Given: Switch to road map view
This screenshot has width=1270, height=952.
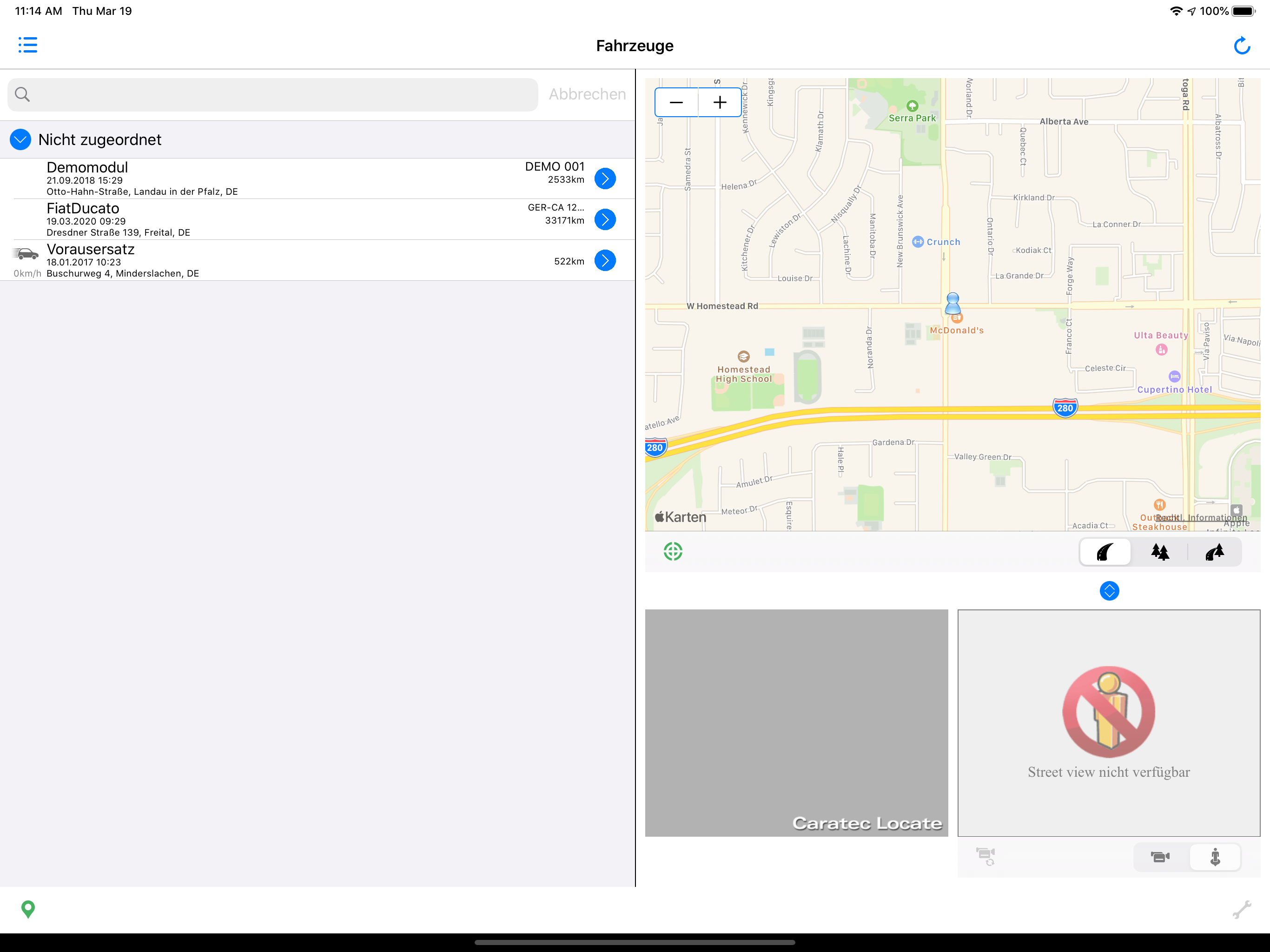Looking at the screenshot, I should (x=1105, y=552).
